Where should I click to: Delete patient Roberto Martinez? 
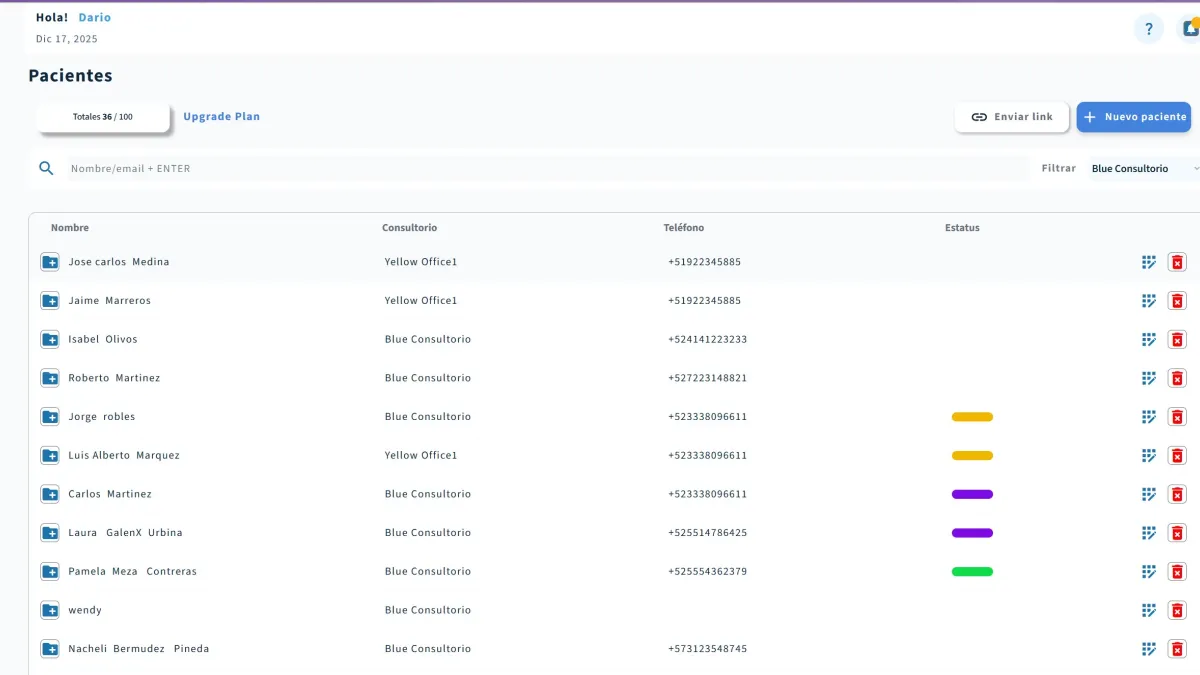[x=1177, y=378]
